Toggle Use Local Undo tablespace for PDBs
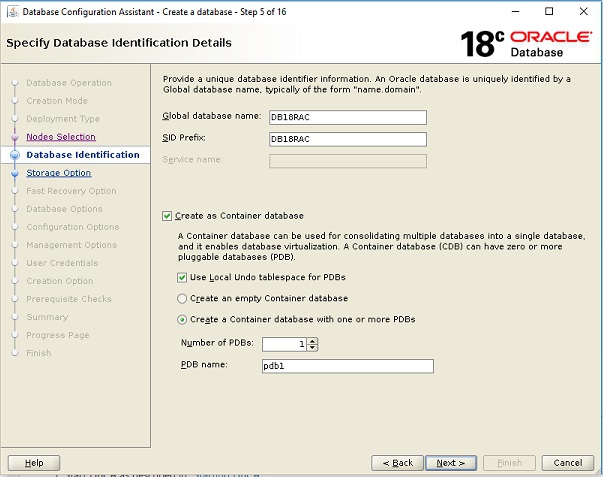The height and width of the screenshot is (477, 603). pos(182,277)
